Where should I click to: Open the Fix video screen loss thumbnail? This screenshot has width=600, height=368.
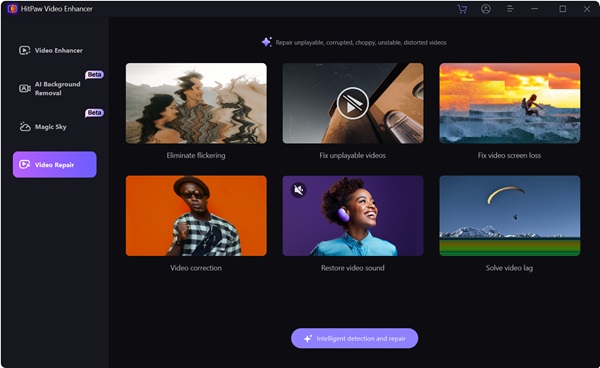pos(510,103)
